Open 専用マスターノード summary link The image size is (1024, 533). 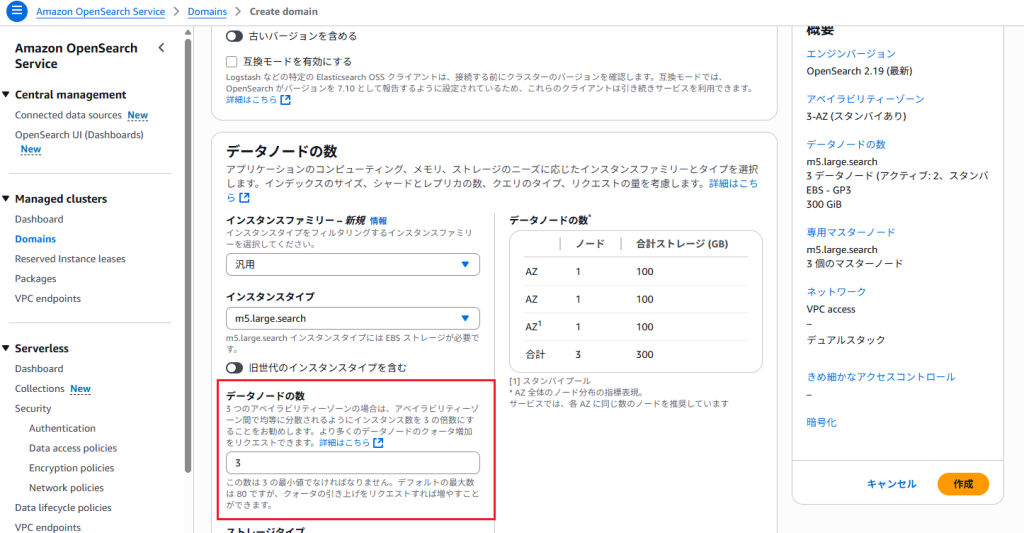coord(850,233)
